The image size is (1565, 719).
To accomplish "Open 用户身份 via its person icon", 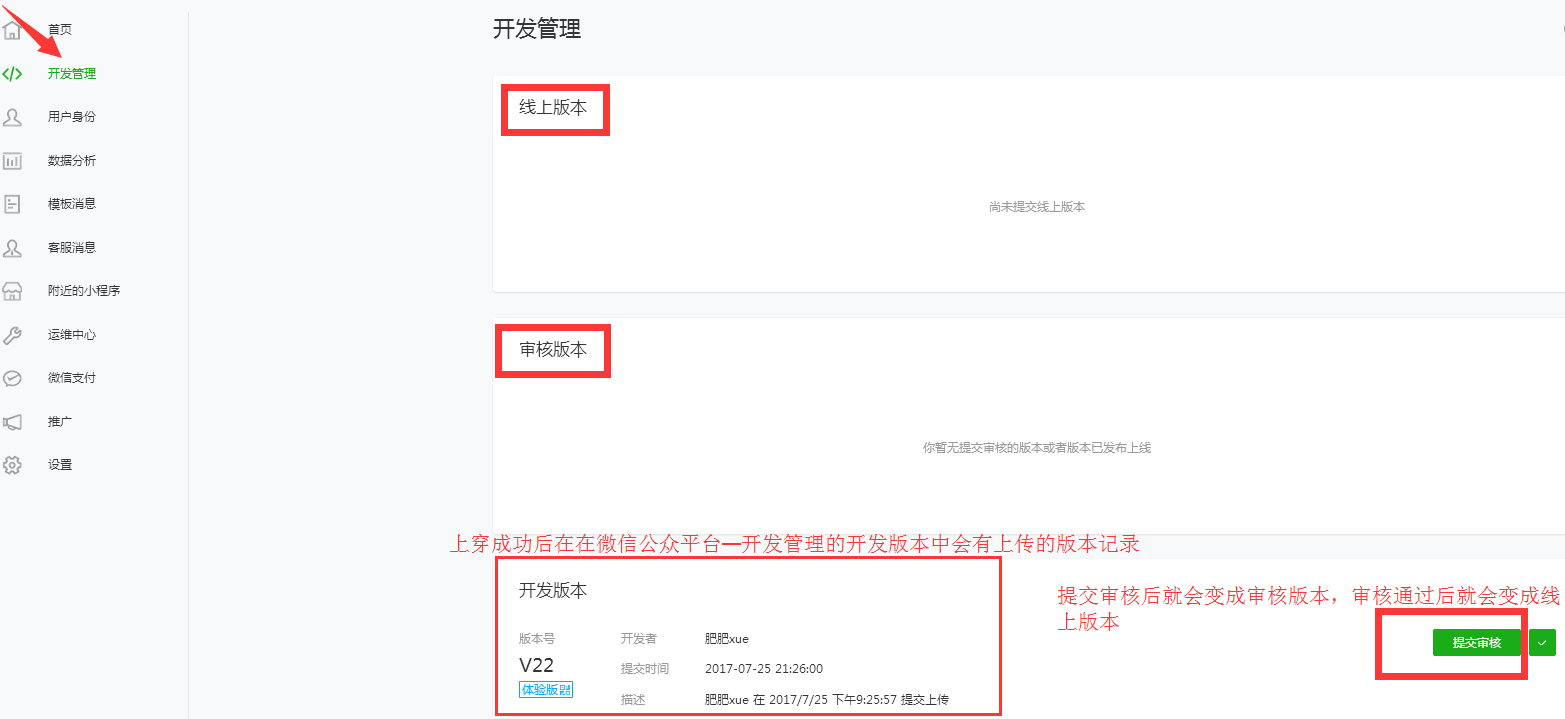I will [x=12, y=117].
